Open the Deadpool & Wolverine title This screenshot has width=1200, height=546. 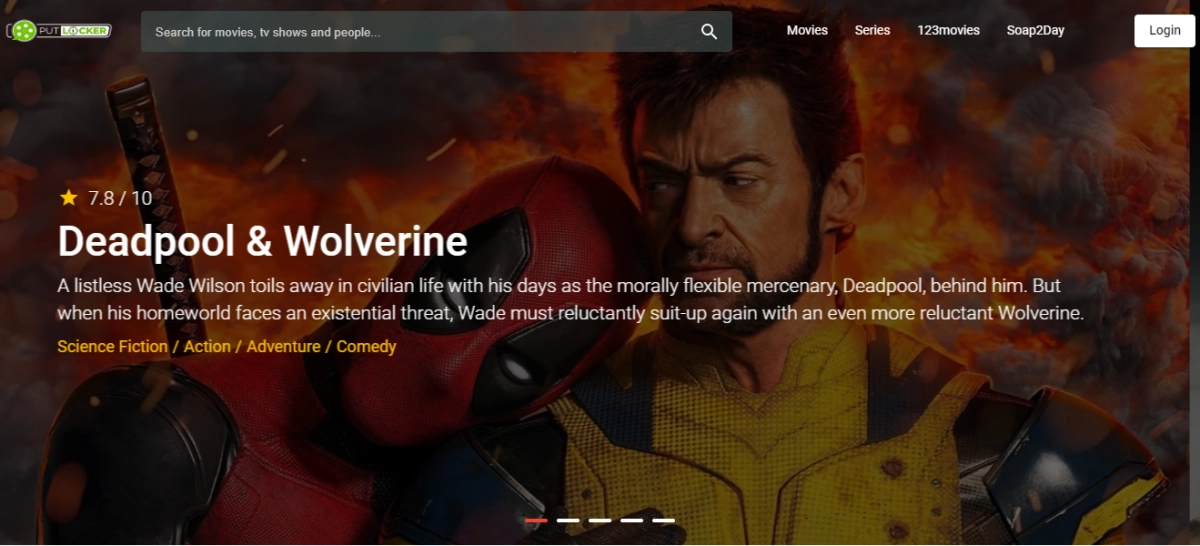click(263, 241)
